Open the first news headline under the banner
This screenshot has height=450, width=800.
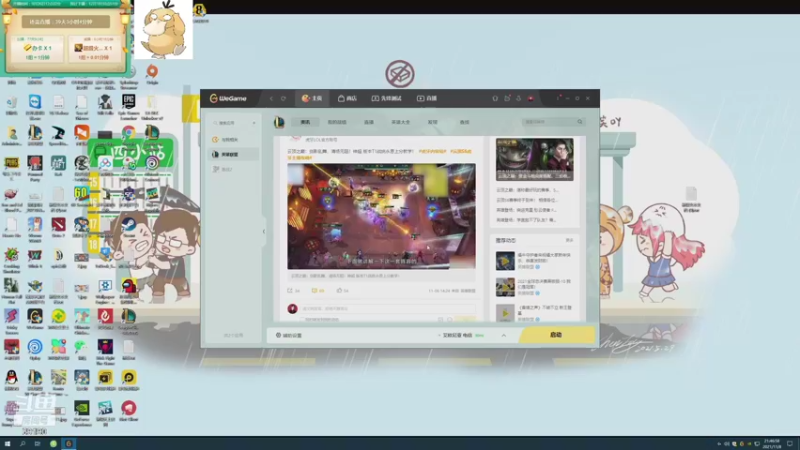point(528,190)
